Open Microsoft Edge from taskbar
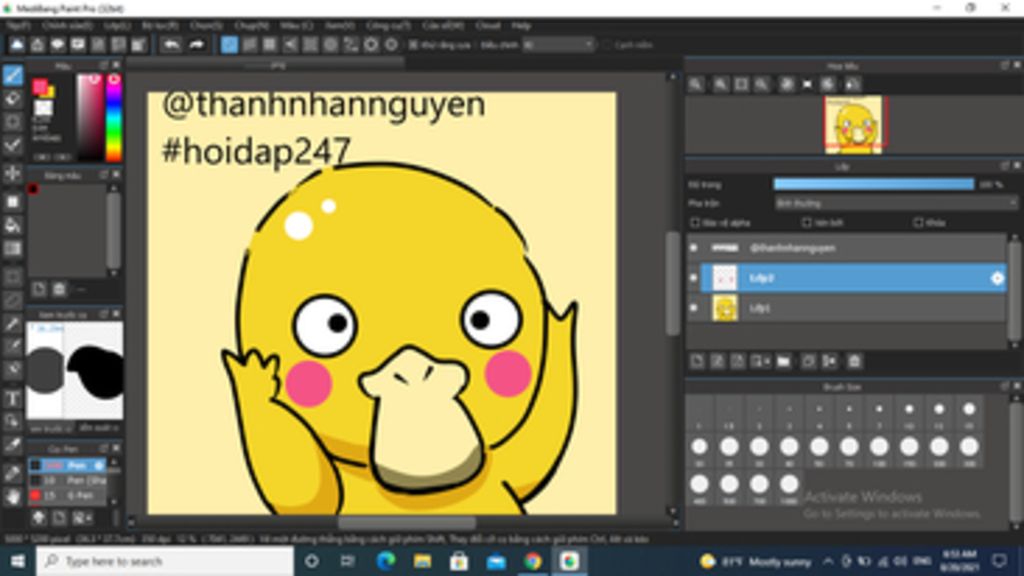 386,561
